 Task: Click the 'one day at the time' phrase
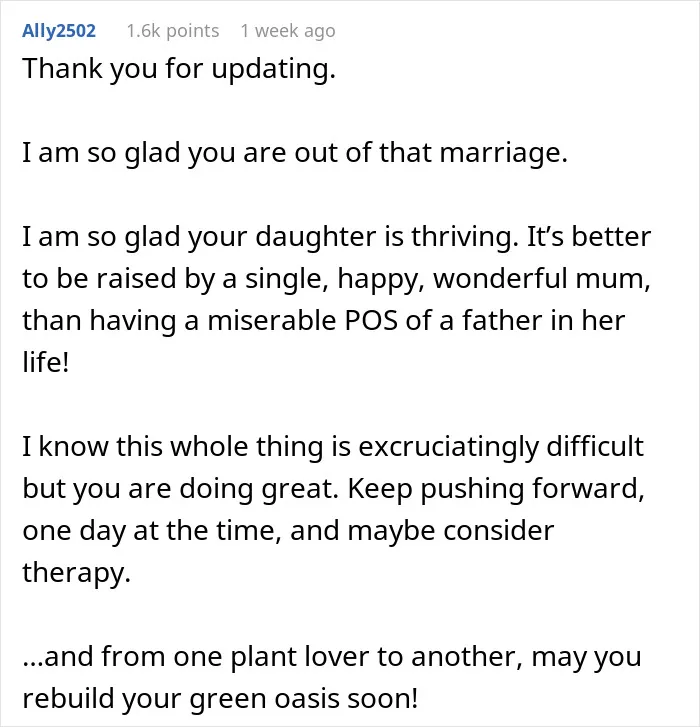pos(151,531)
